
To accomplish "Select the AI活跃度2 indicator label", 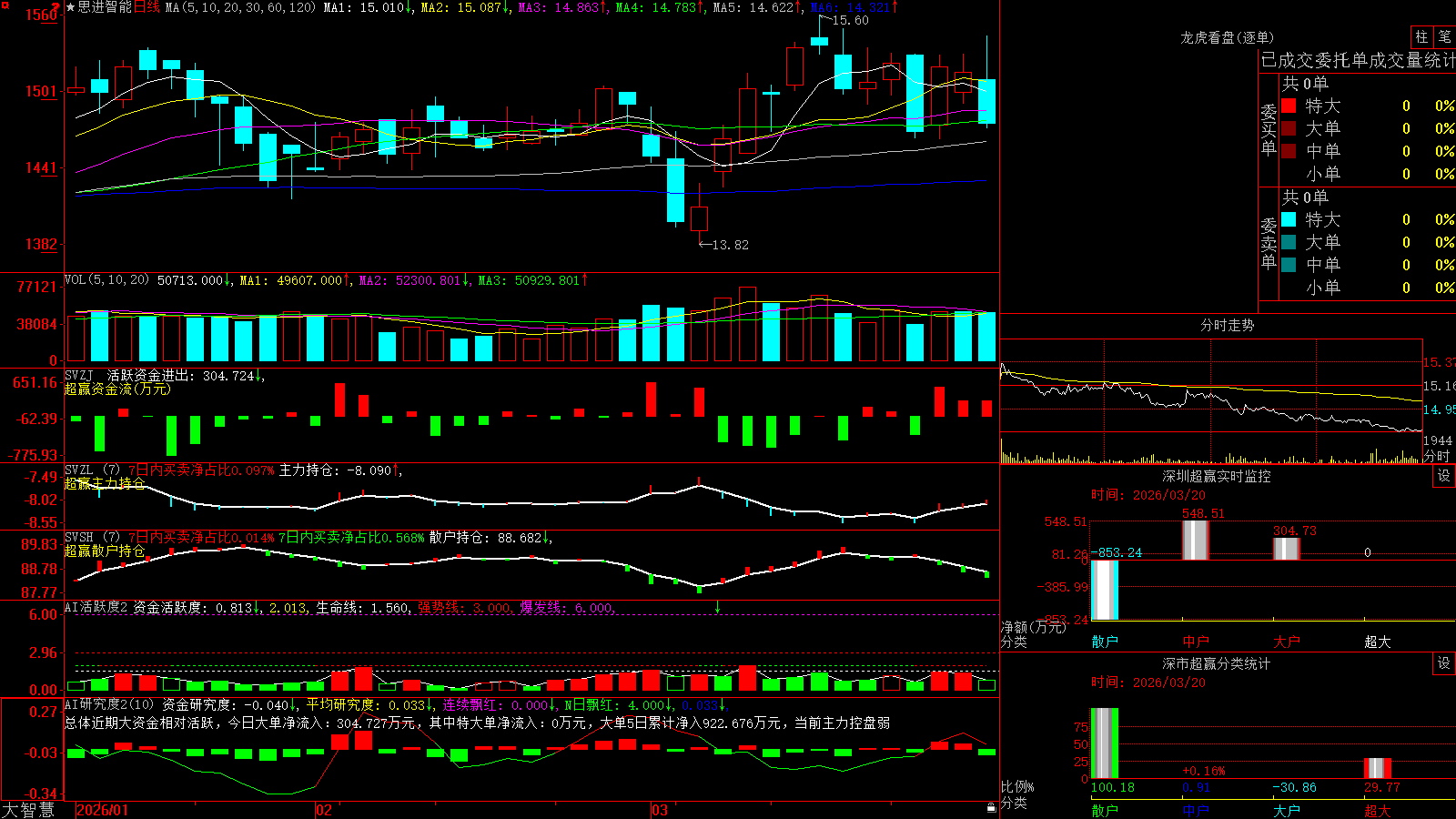I will (96, 608).
